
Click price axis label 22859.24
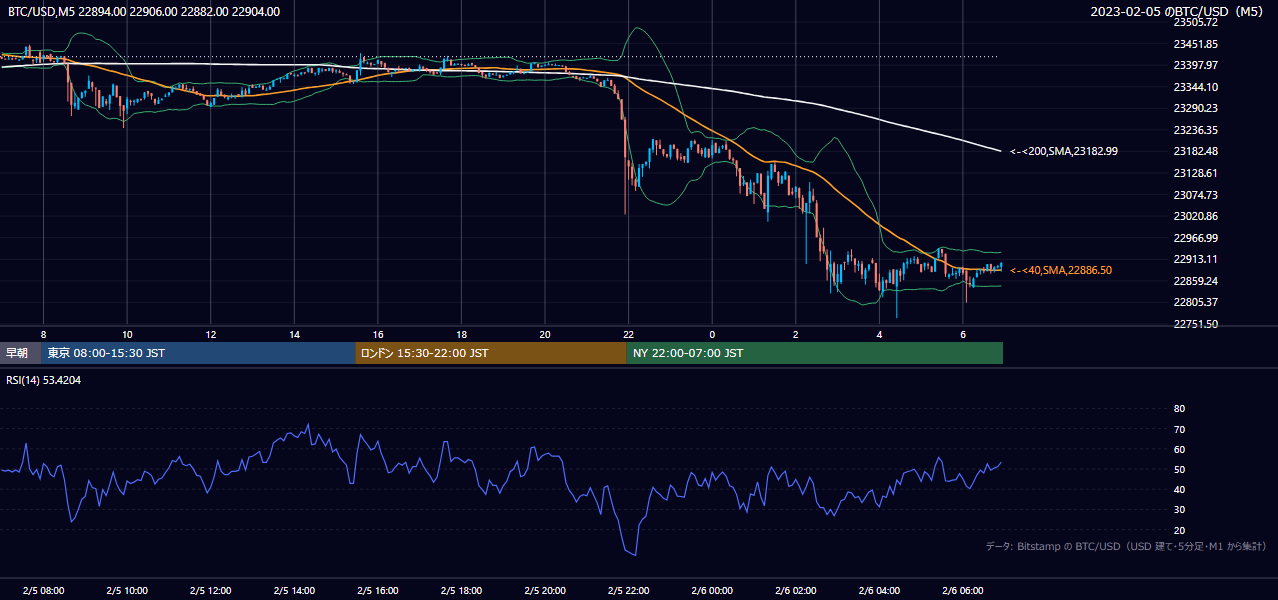coord(1195,281)
